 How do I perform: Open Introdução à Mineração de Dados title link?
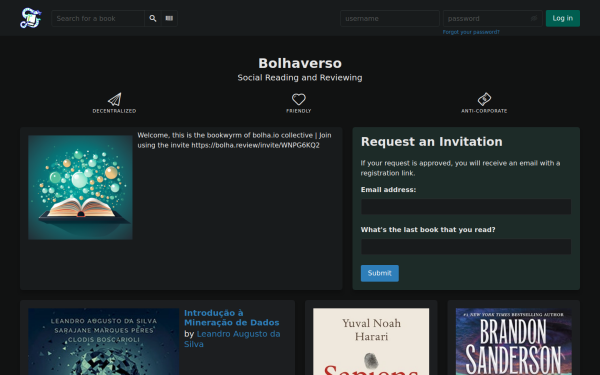232,318
